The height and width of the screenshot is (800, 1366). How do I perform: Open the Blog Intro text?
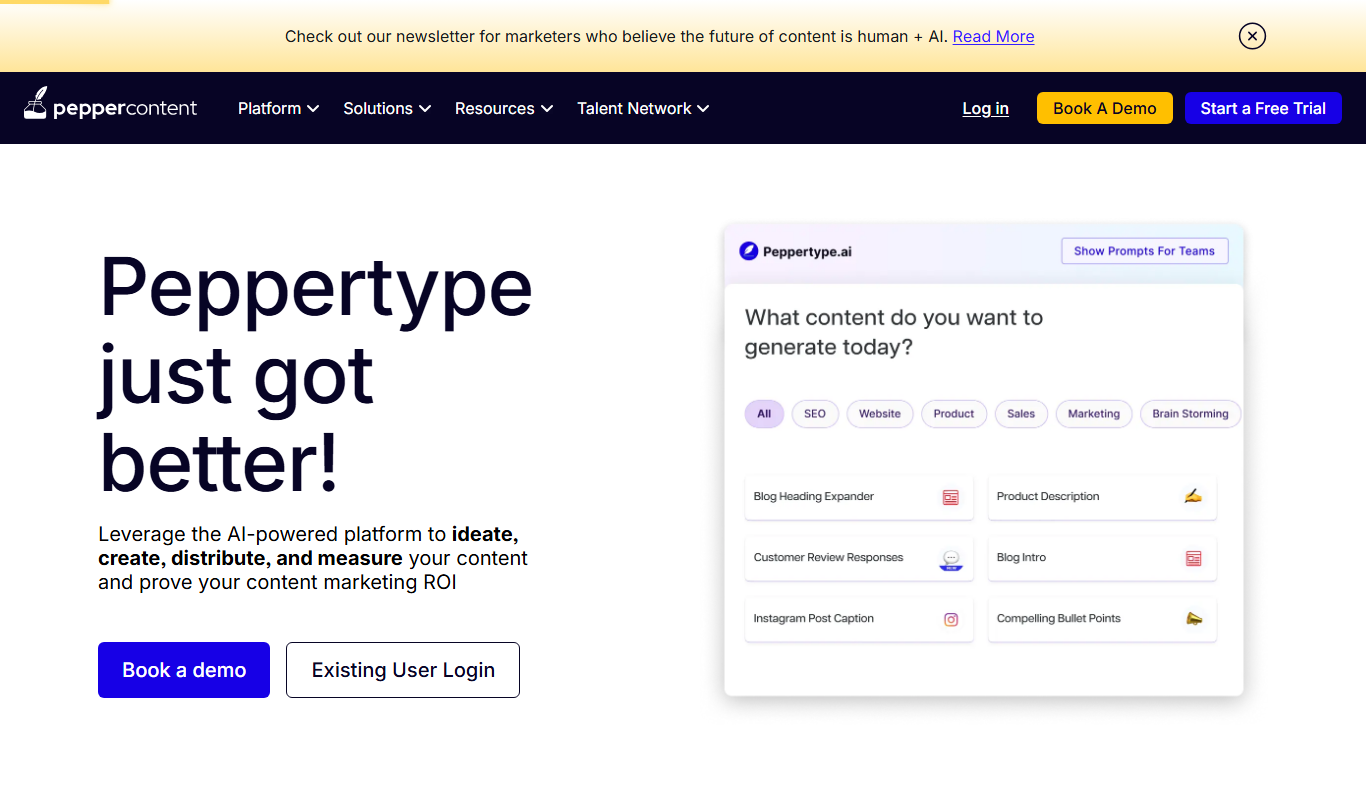(x=1021, y=557)
